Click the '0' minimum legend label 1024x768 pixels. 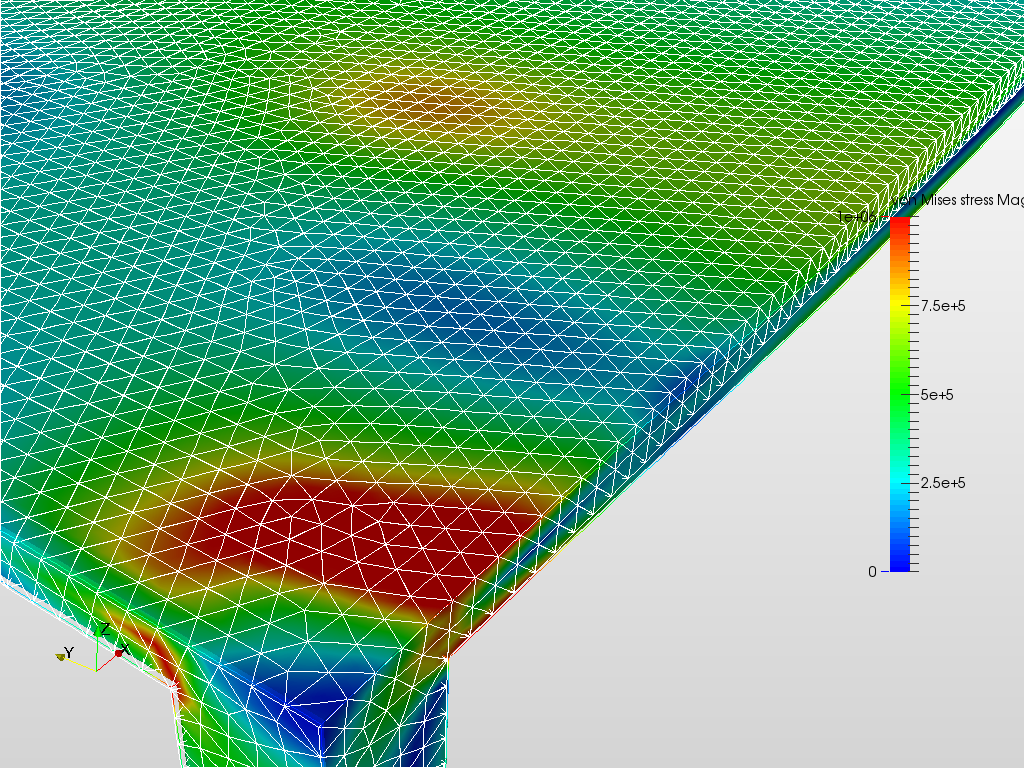874,571
